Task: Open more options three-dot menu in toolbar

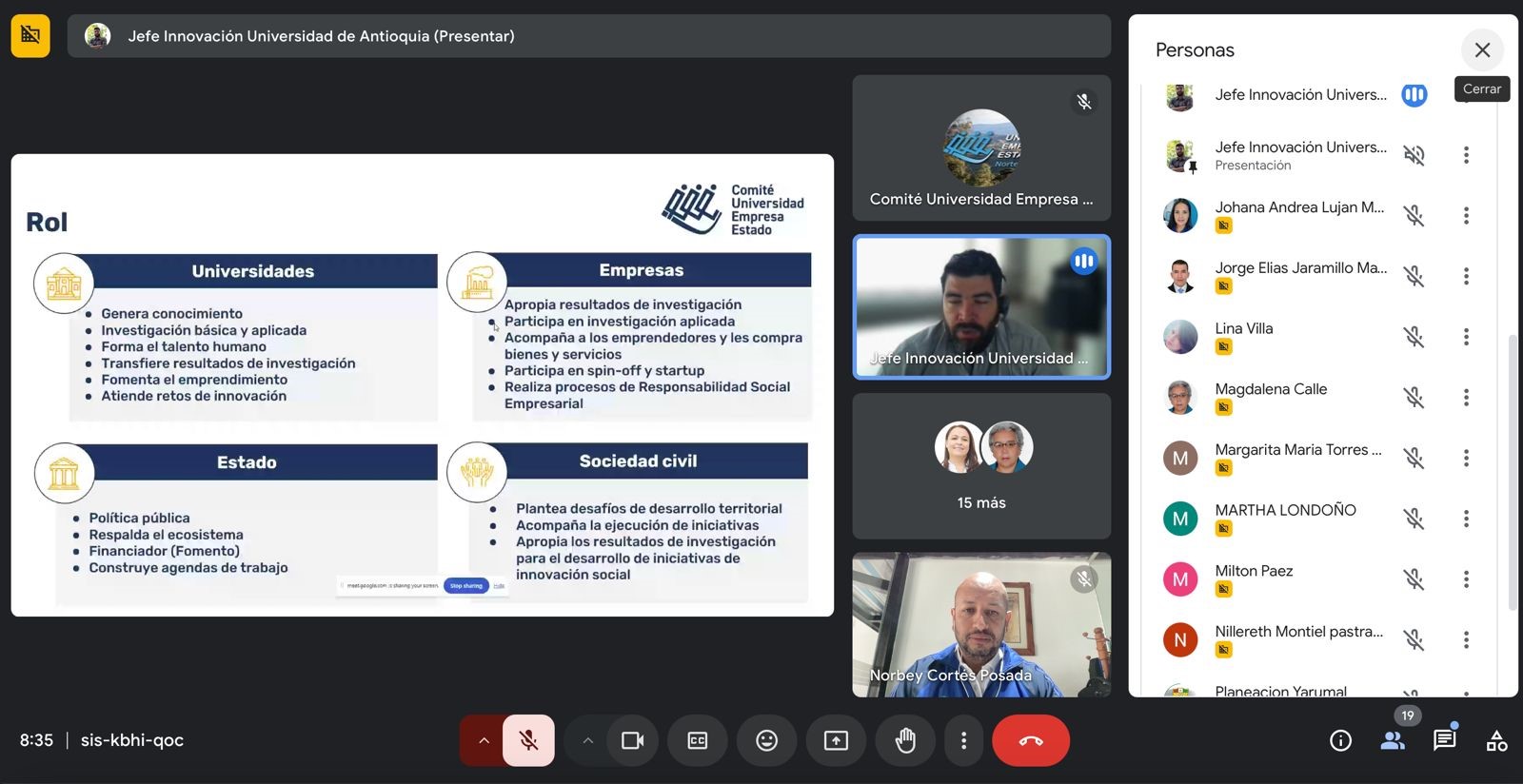Action: (x=963, y=740)
